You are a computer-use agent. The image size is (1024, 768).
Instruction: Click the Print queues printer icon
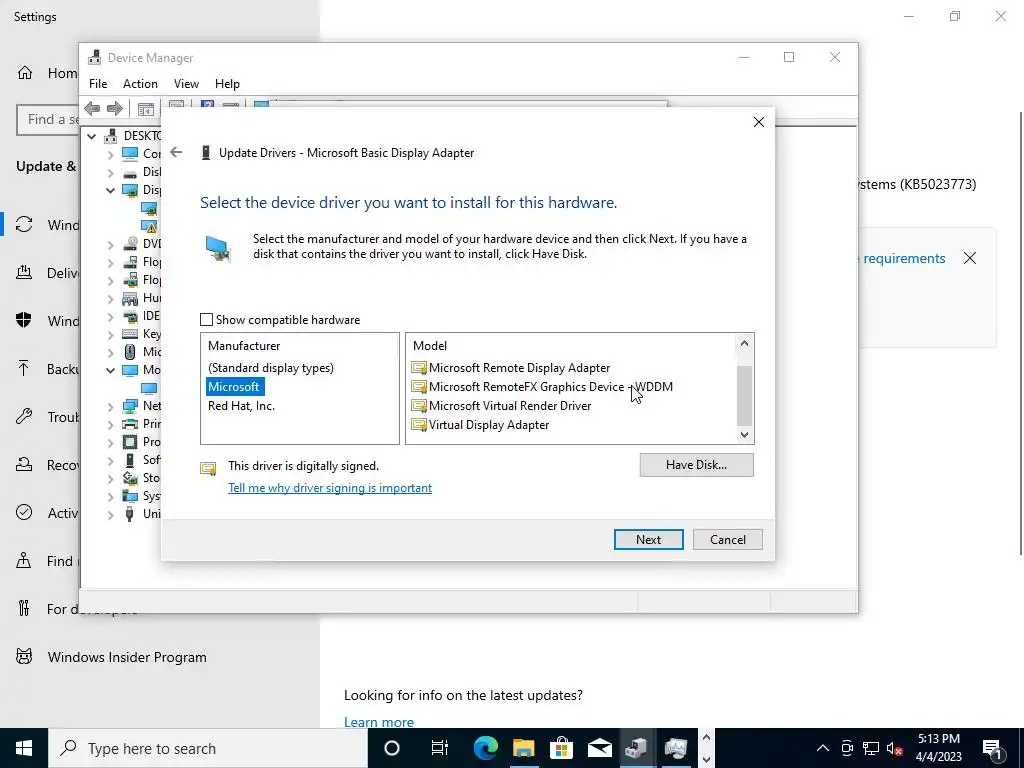click(130, 424)
